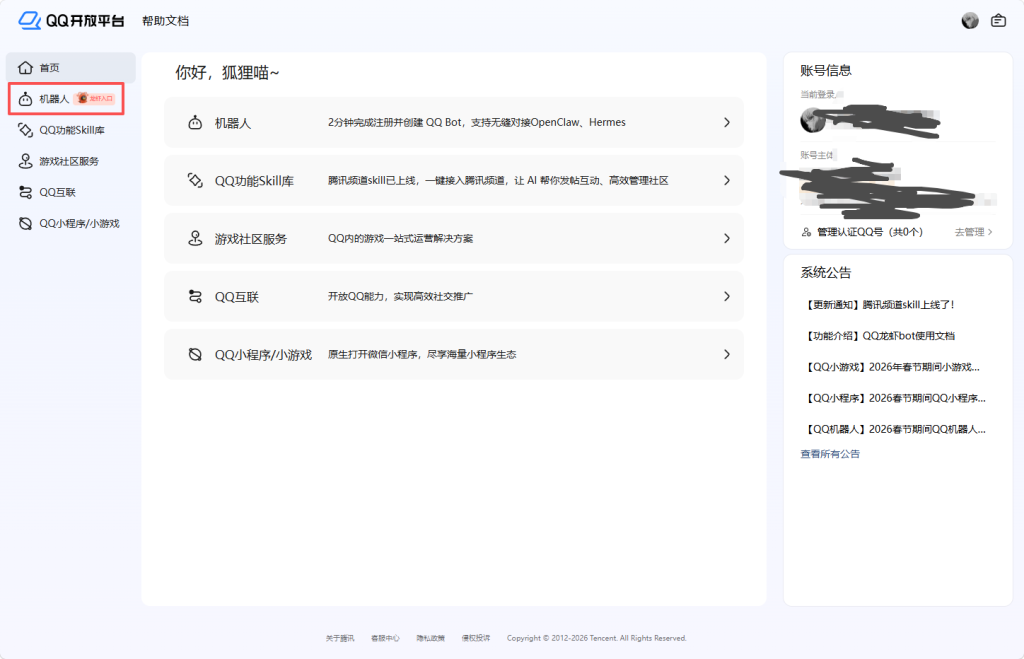Click the card text 开放QQ能力，实现高效社交推广

pyautogui.click(x=400, y=297)
